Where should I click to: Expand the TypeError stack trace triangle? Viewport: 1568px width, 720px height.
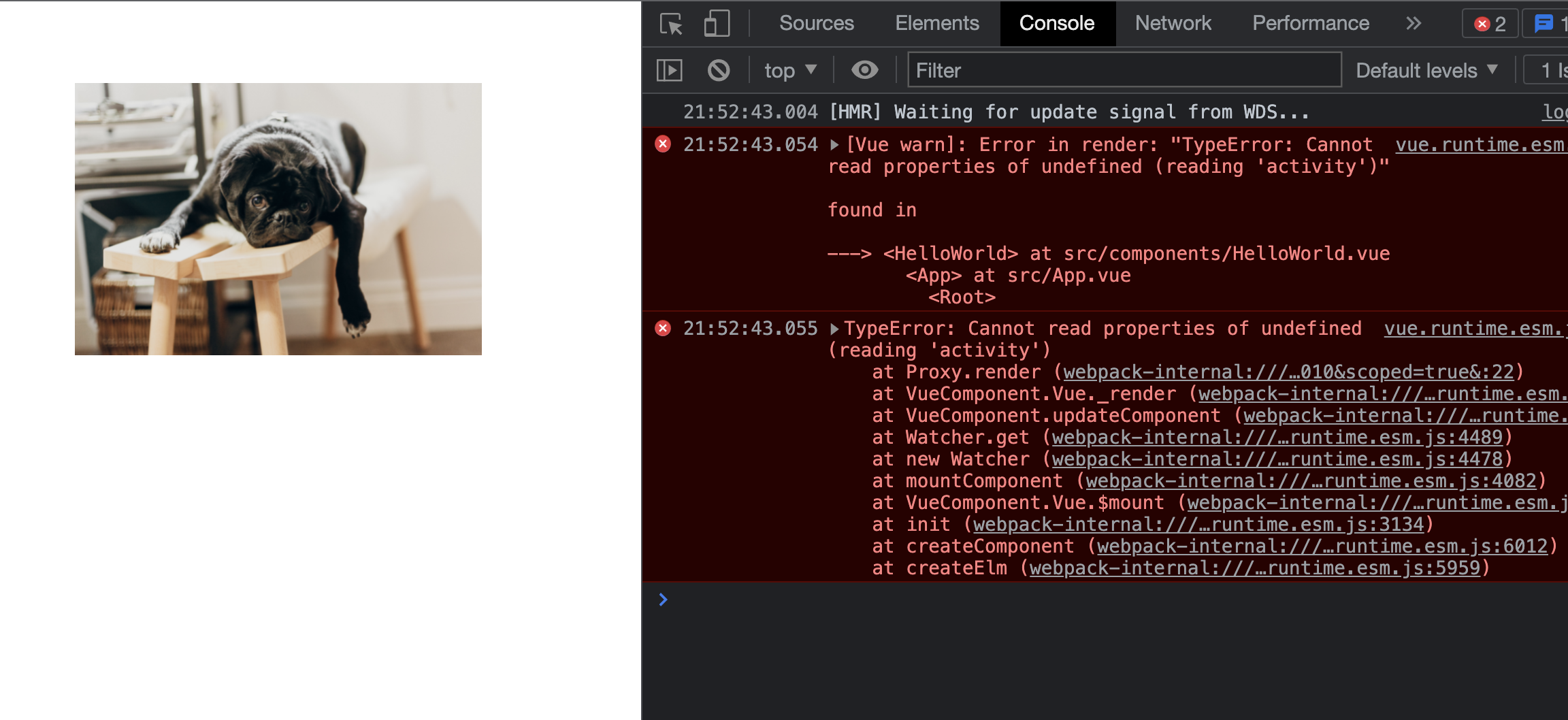[x=834, y=329]
